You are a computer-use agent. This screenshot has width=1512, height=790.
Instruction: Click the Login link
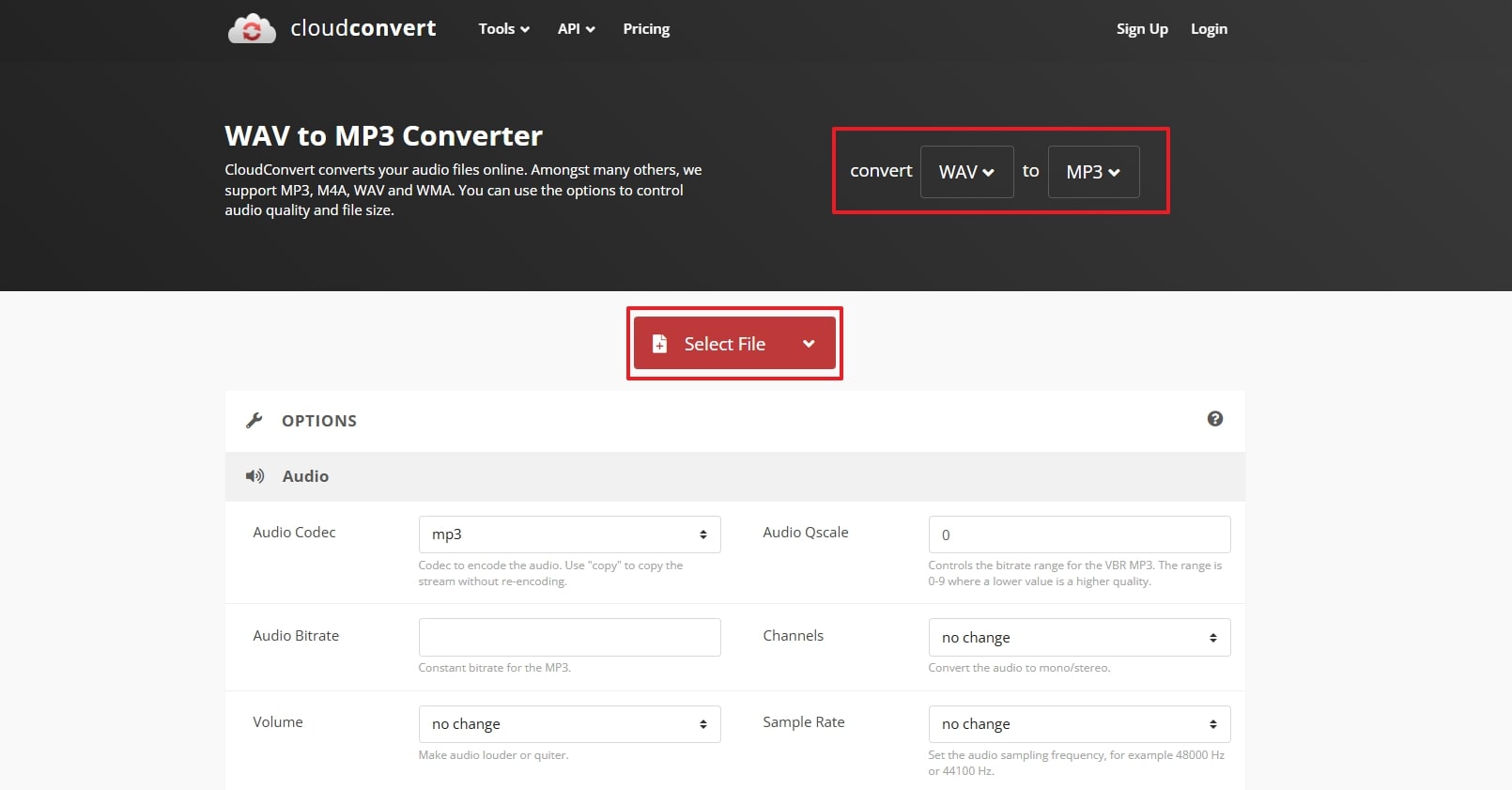(1209, 29)
